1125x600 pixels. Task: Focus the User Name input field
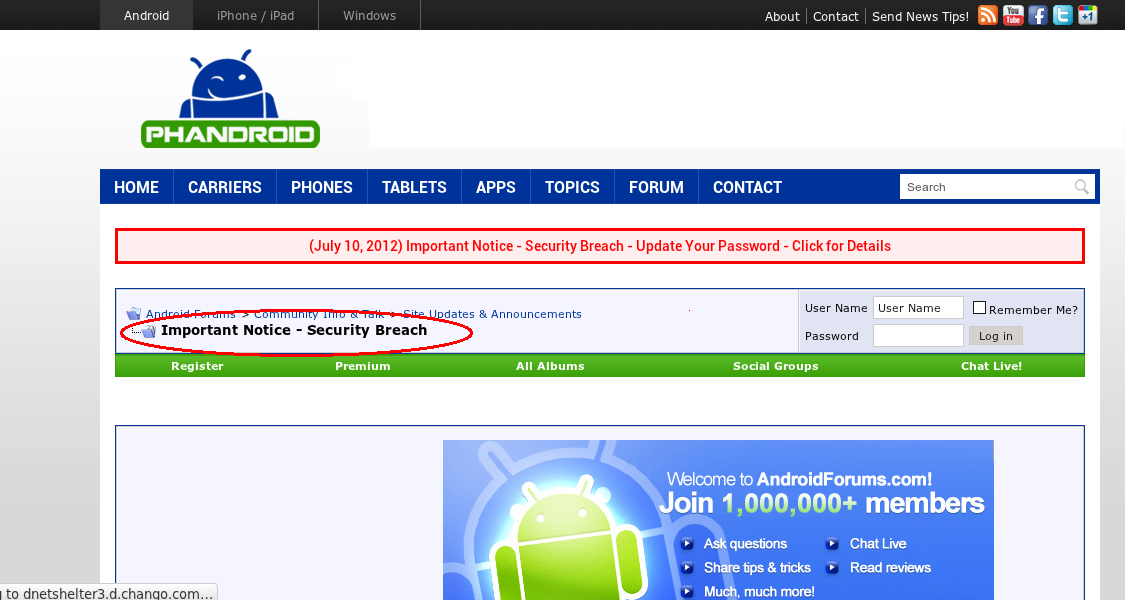[x=918, y=308]
